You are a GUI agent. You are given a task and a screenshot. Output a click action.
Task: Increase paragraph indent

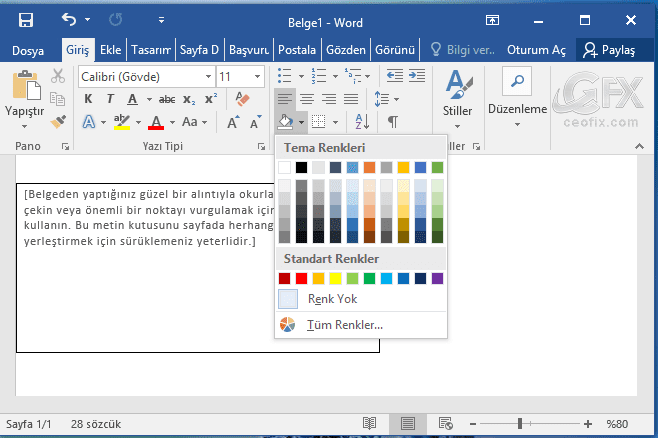click(417, 76)
